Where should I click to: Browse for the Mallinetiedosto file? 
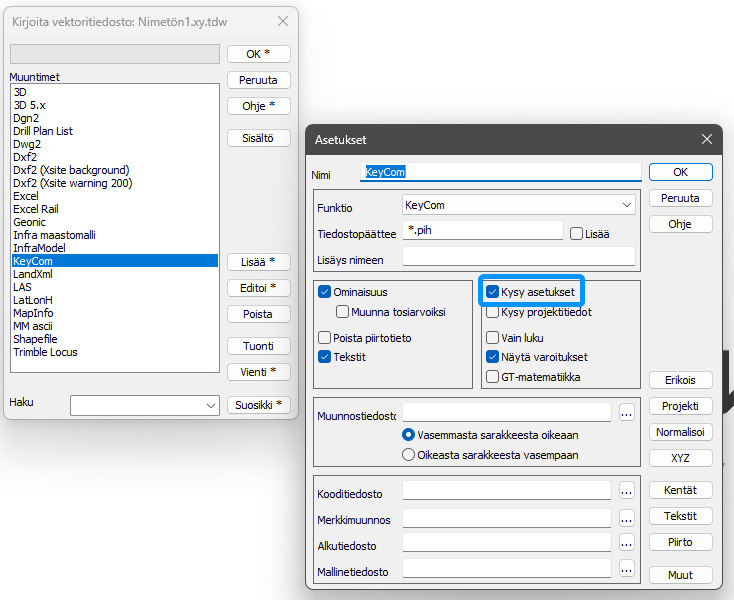pyautogui.click(x=627, y=569)
